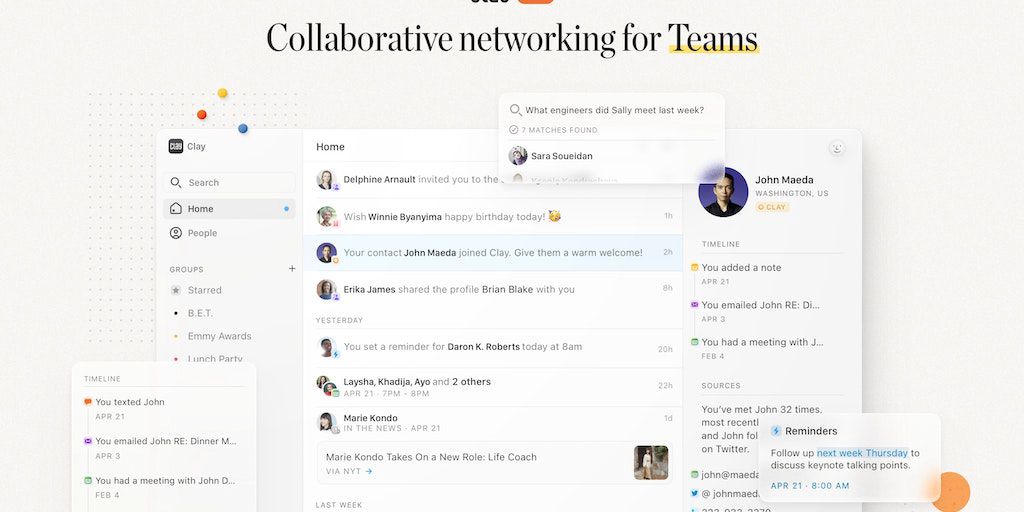The height and width of the screenshot is (512, 1024).
Task: Follow the VIA NYT arrow link
Action: pyautogui.click(x=349, y=471)
